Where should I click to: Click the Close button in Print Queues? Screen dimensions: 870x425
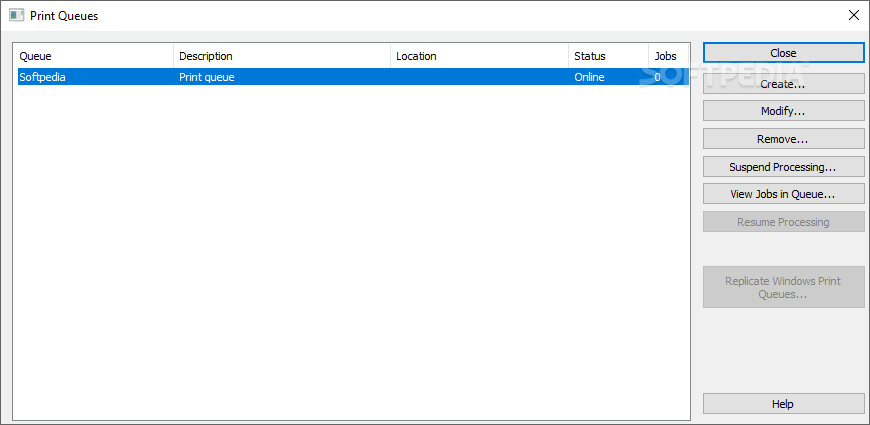[783, 53]
